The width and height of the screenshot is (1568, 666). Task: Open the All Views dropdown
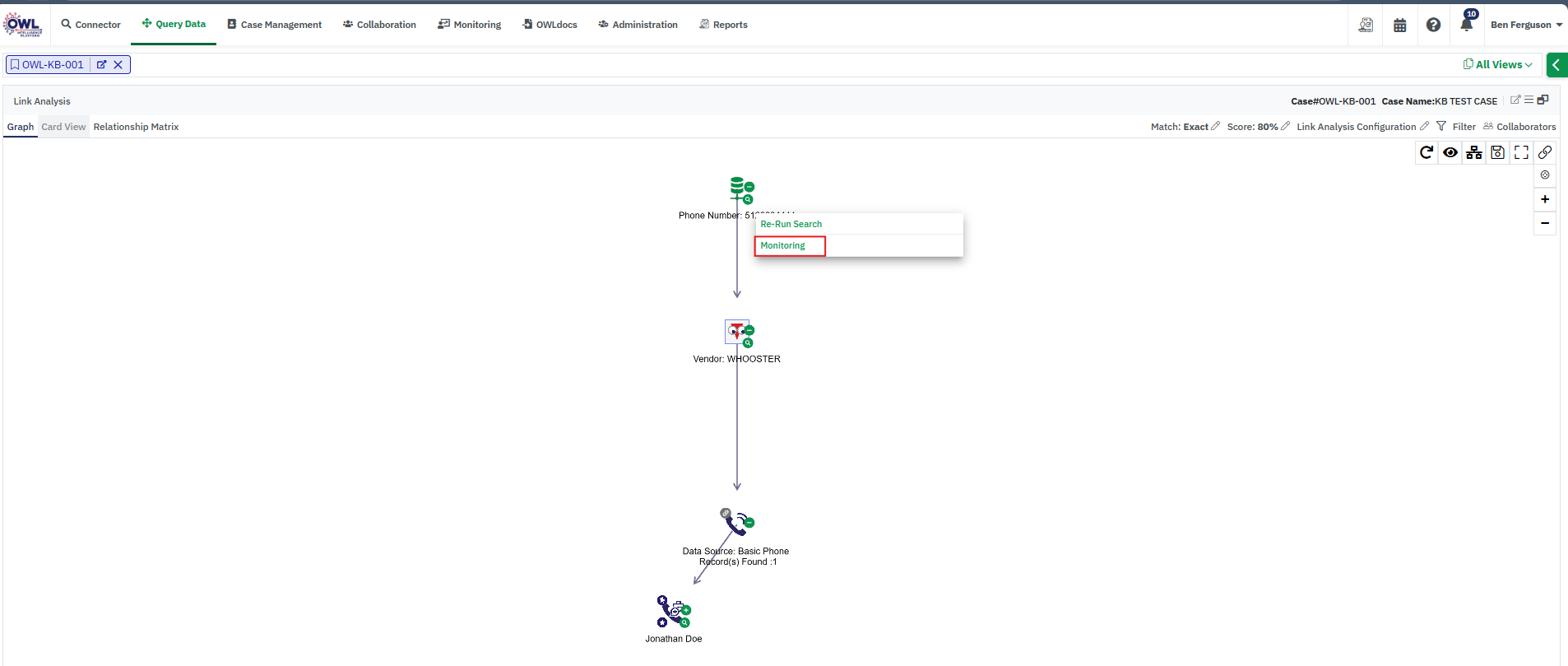tap(1498, 65)
